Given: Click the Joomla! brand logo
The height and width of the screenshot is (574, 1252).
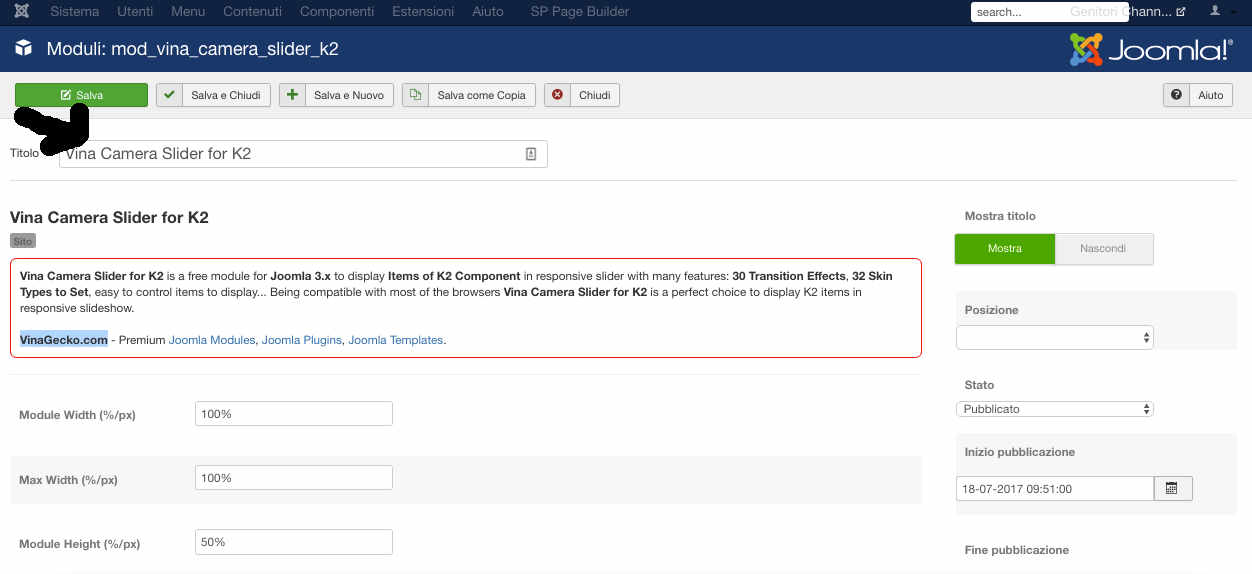Looking at the screenshot, I should click(1150, 49).
